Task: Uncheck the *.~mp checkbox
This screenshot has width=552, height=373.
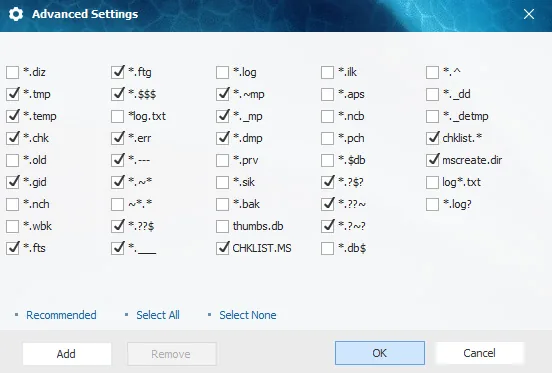Action: 222,94
